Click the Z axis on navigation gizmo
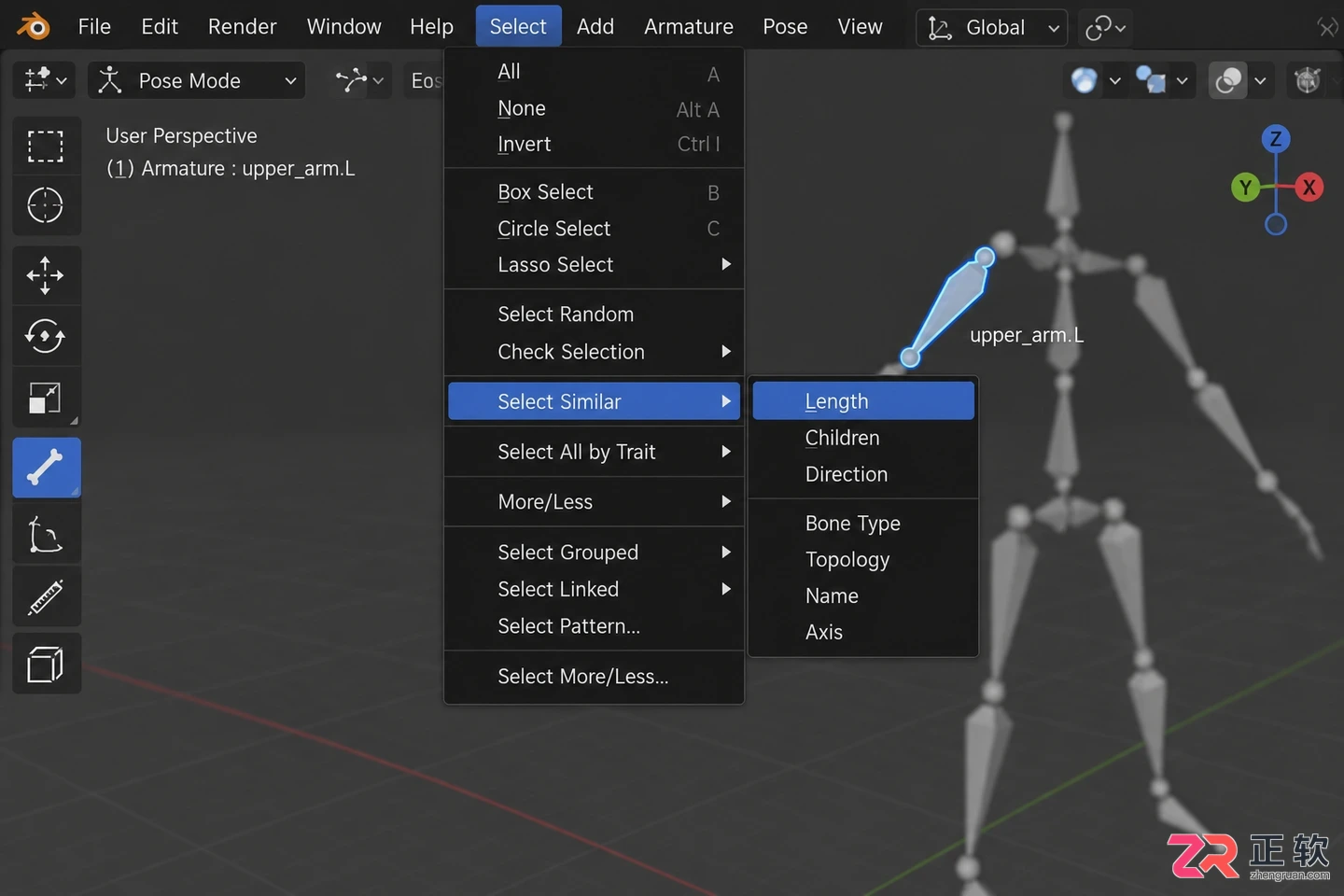The height and width of the screenshot is (896, 1344). (1276, 139)
